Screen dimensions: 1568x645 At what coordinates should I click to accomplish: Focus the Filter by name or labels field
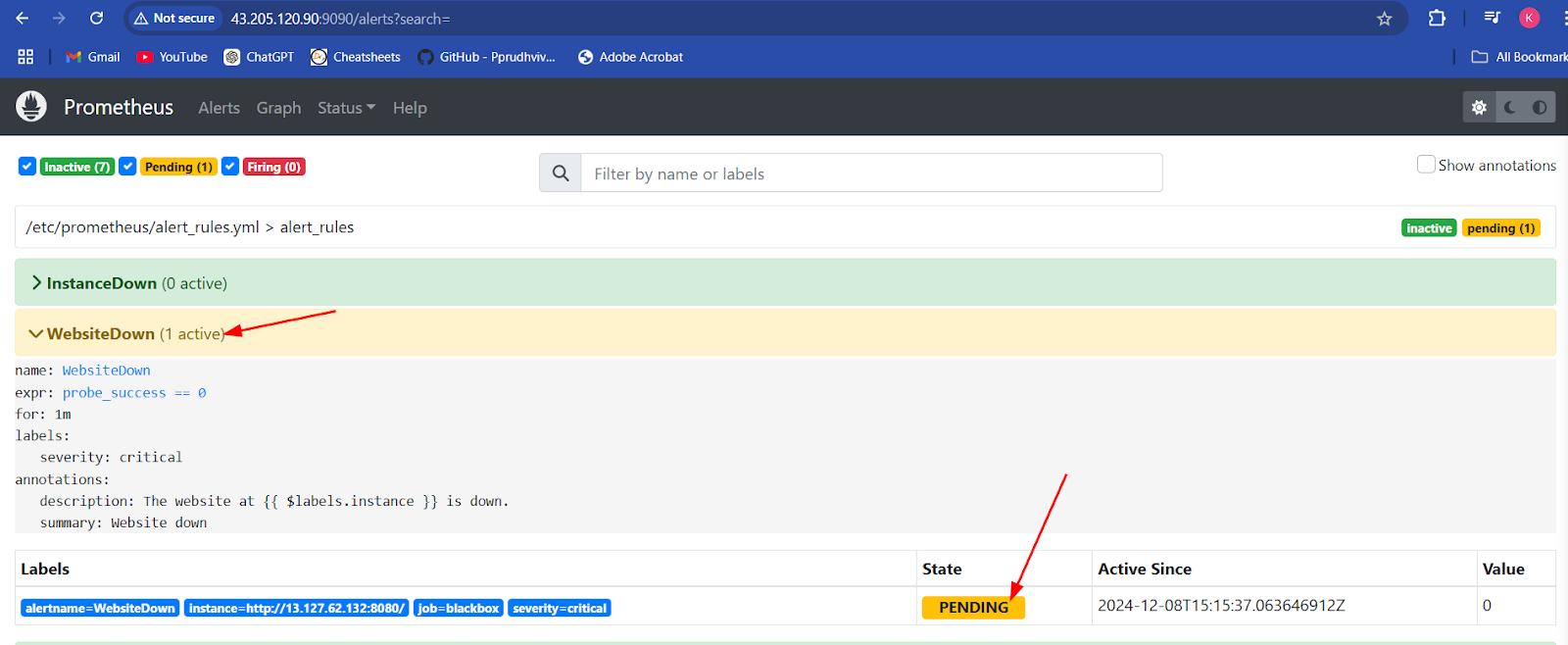(x=871, y=173)
